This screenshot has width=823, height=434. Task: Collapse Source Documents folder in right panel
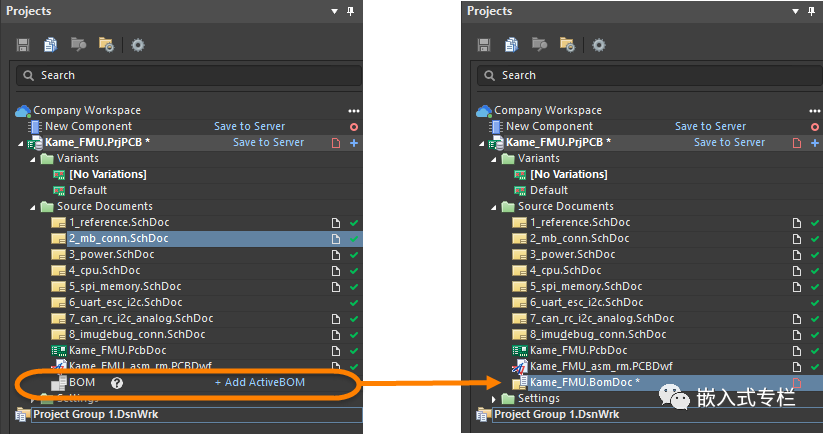(493, 207)
